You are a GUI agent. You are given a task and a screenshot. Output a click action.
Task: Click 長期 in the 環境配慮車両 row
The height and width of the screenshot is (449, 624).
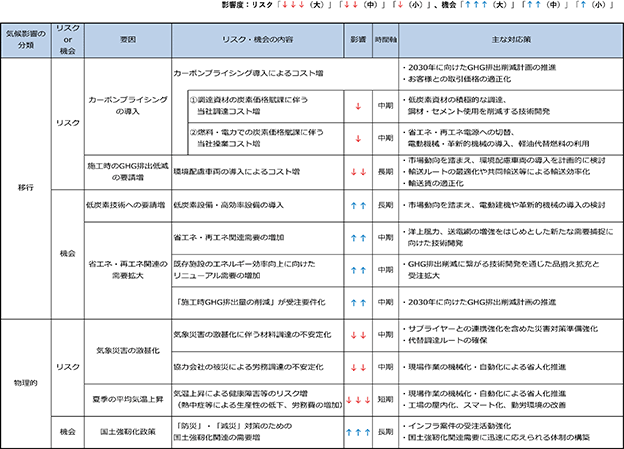point(386,172)
